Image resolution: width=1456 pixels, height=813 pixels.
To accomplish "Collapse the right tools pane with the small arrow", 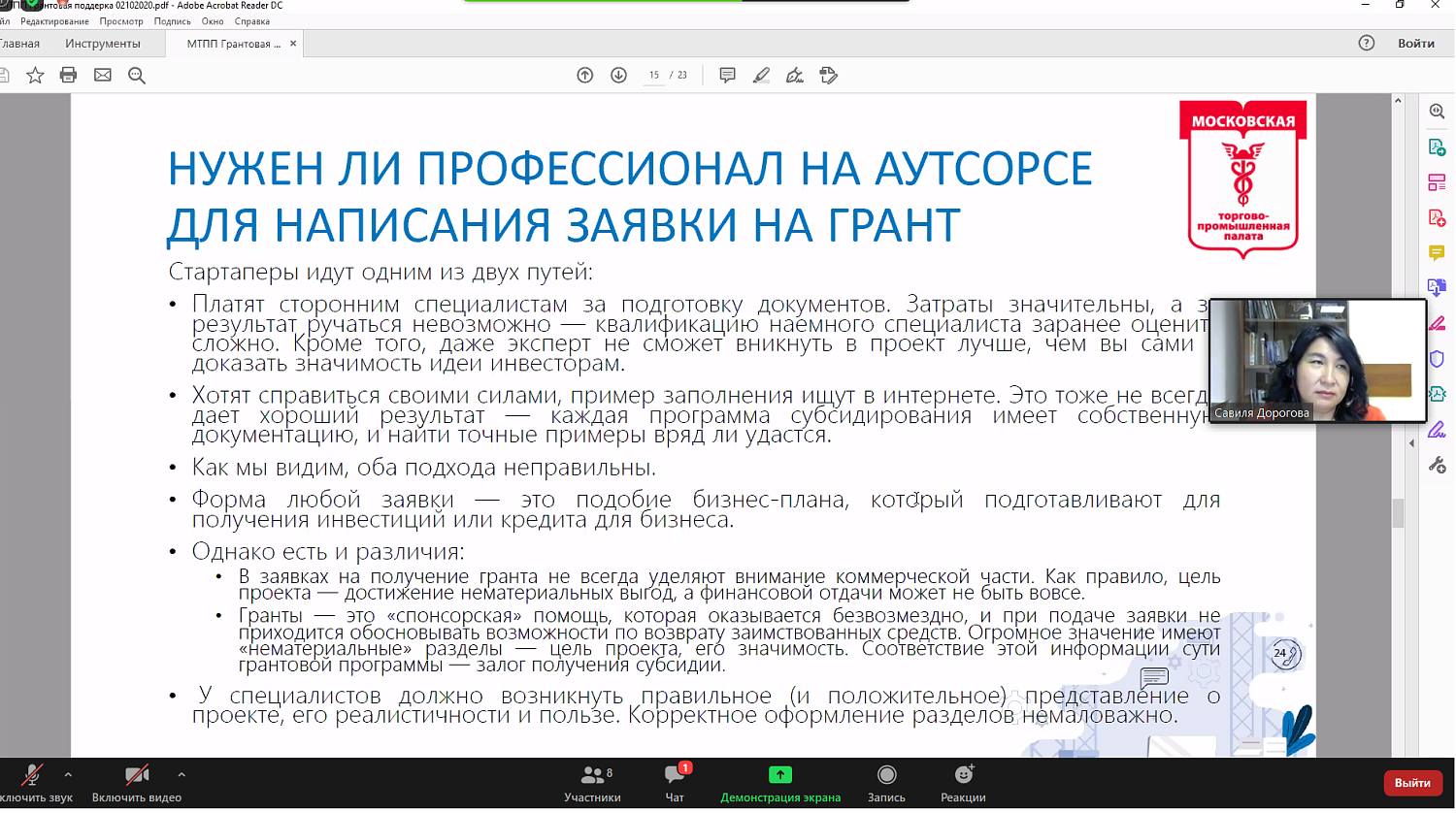I will [x=1411, y=443].
